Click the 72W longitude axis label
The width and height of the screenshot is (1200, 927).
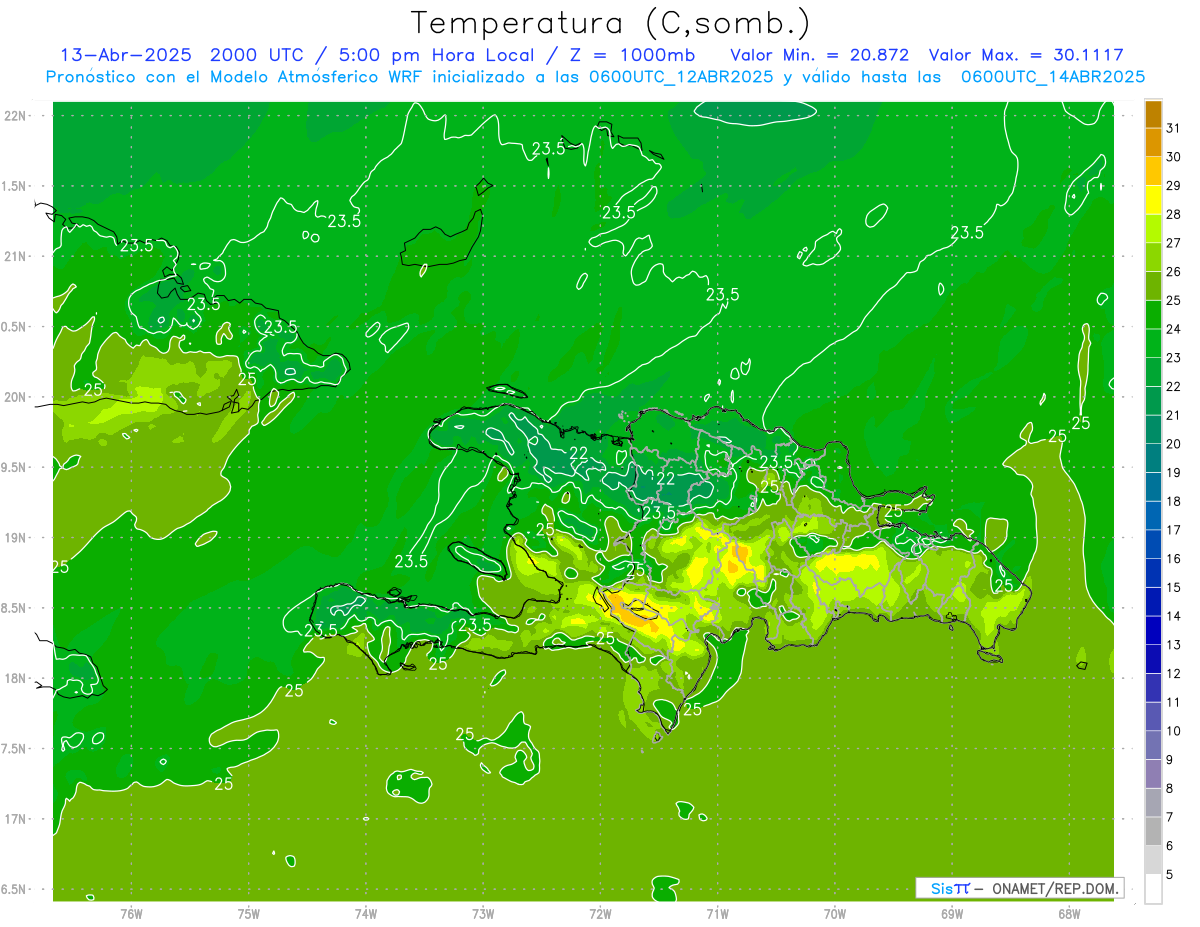click(x=600, y=914)
